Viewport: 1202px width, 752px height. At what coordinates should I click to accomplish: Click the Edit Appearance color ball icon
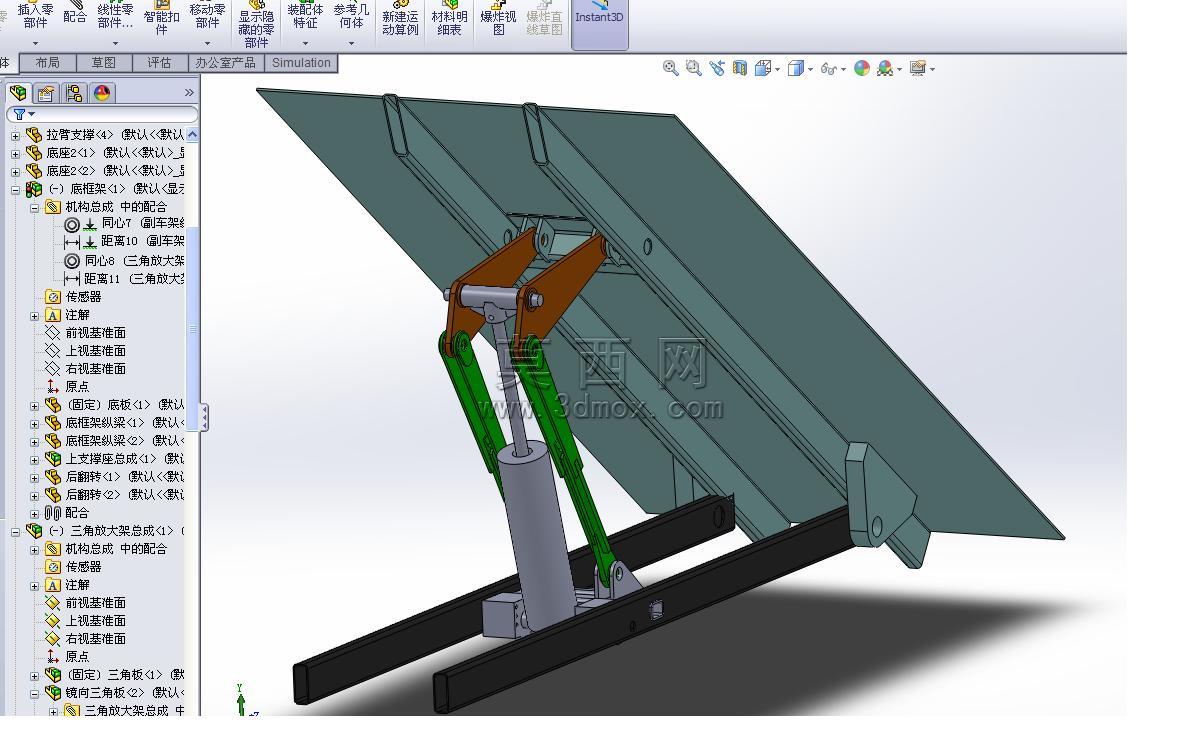click(x=861, y=68)
